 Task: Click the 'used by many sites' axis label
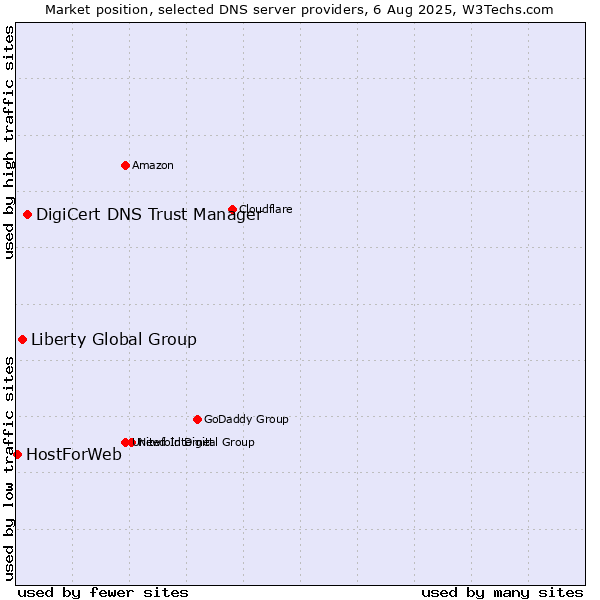pos(502,593)
